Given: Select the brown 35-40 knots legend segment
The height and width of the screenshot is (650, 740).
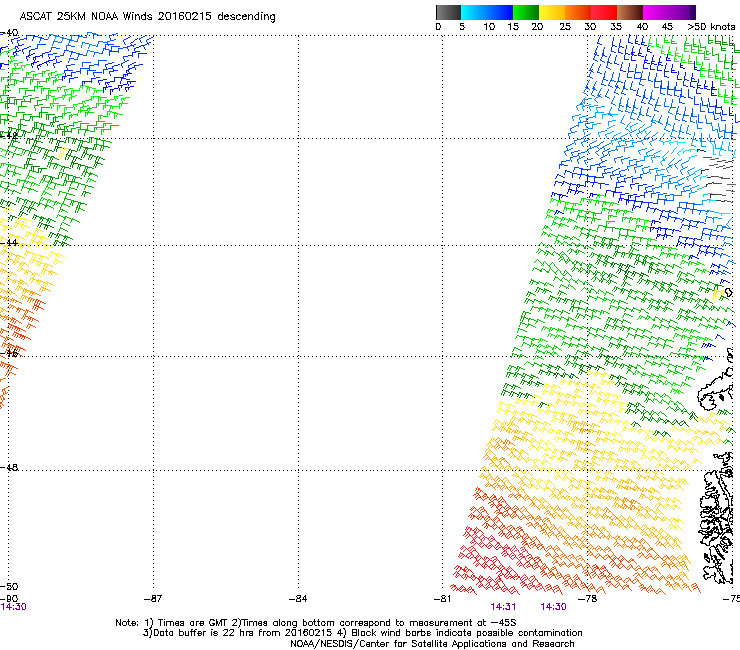Looking at the screenshot, I should [x=630, y=12].
